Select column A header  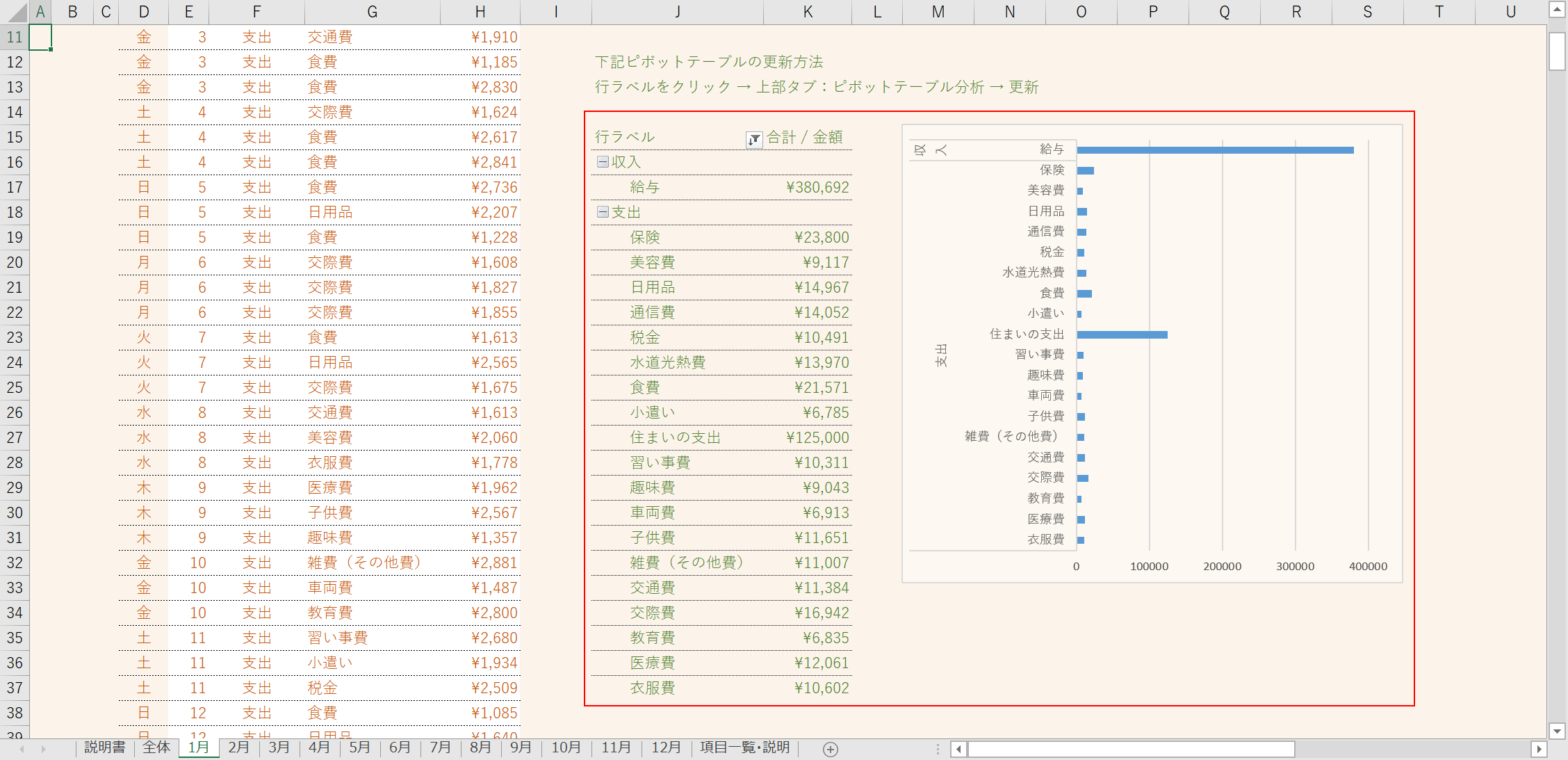pos(40,12)
